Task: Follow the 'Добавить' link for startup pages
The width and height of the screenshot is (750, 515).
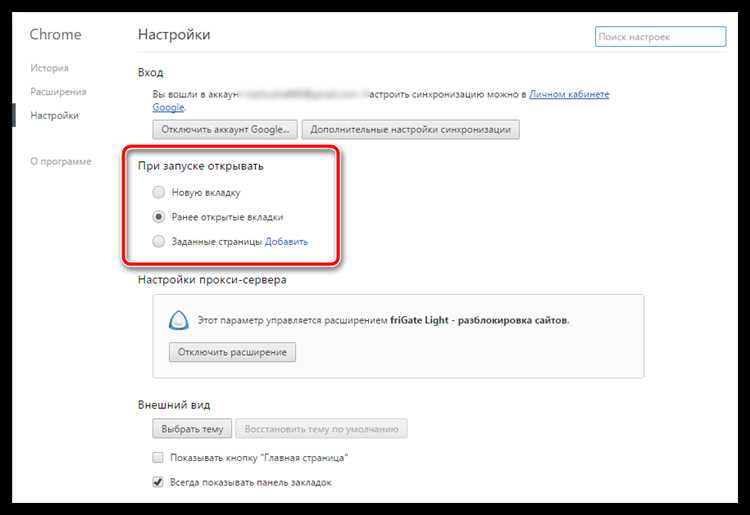Action: point(286,242)
